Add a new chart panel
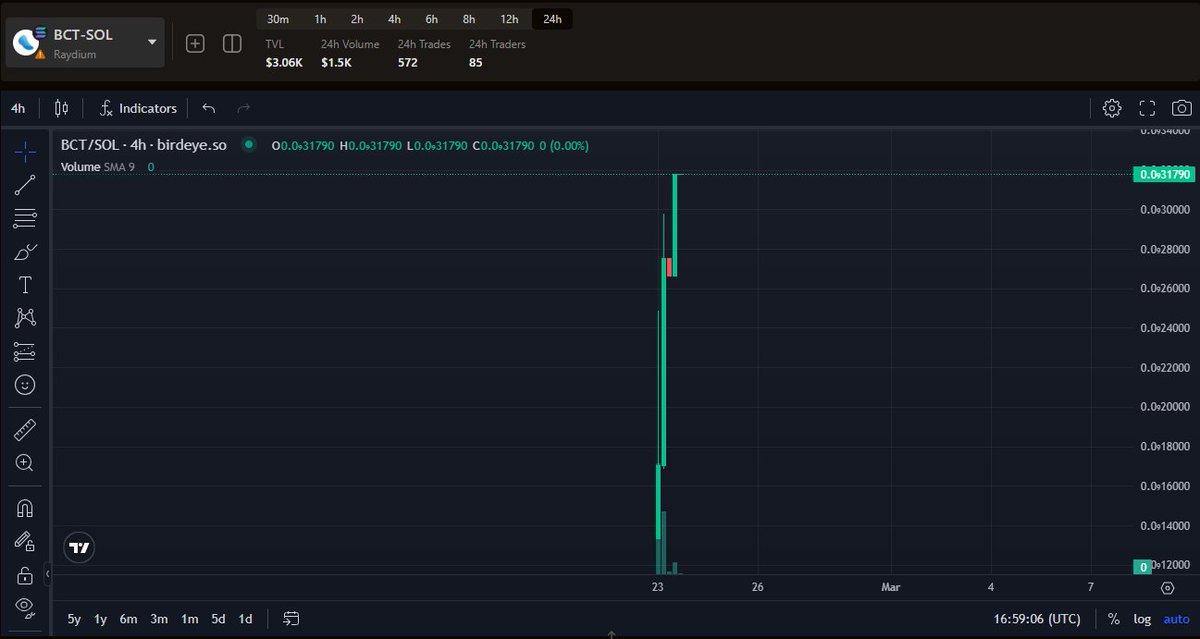 tap(196, 44)
